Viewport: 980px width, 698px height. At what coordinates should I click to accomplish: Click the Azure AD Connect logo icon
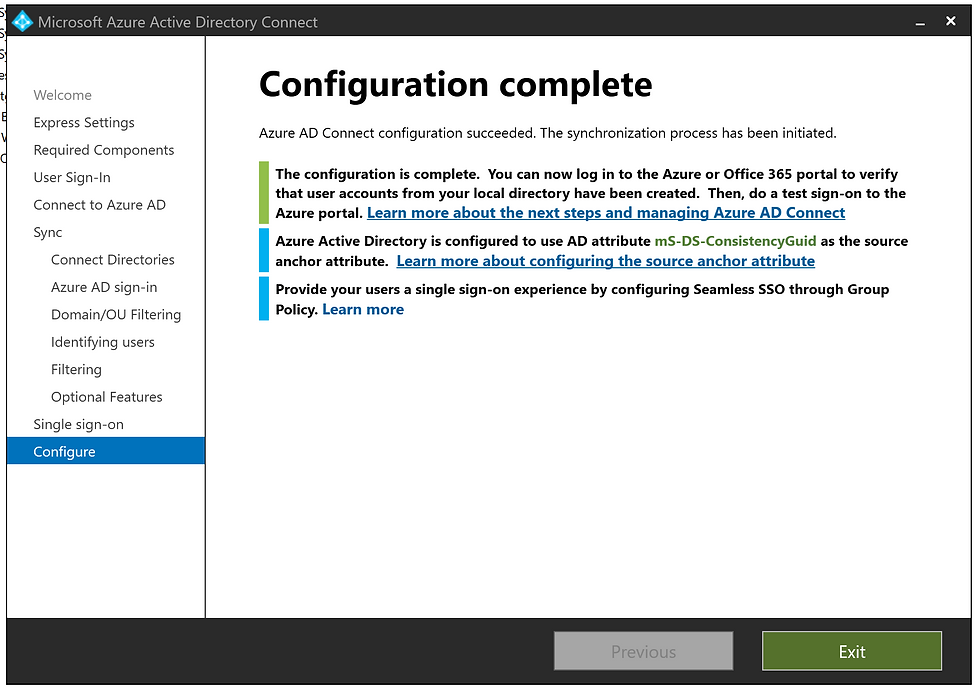tap(22, 22)
